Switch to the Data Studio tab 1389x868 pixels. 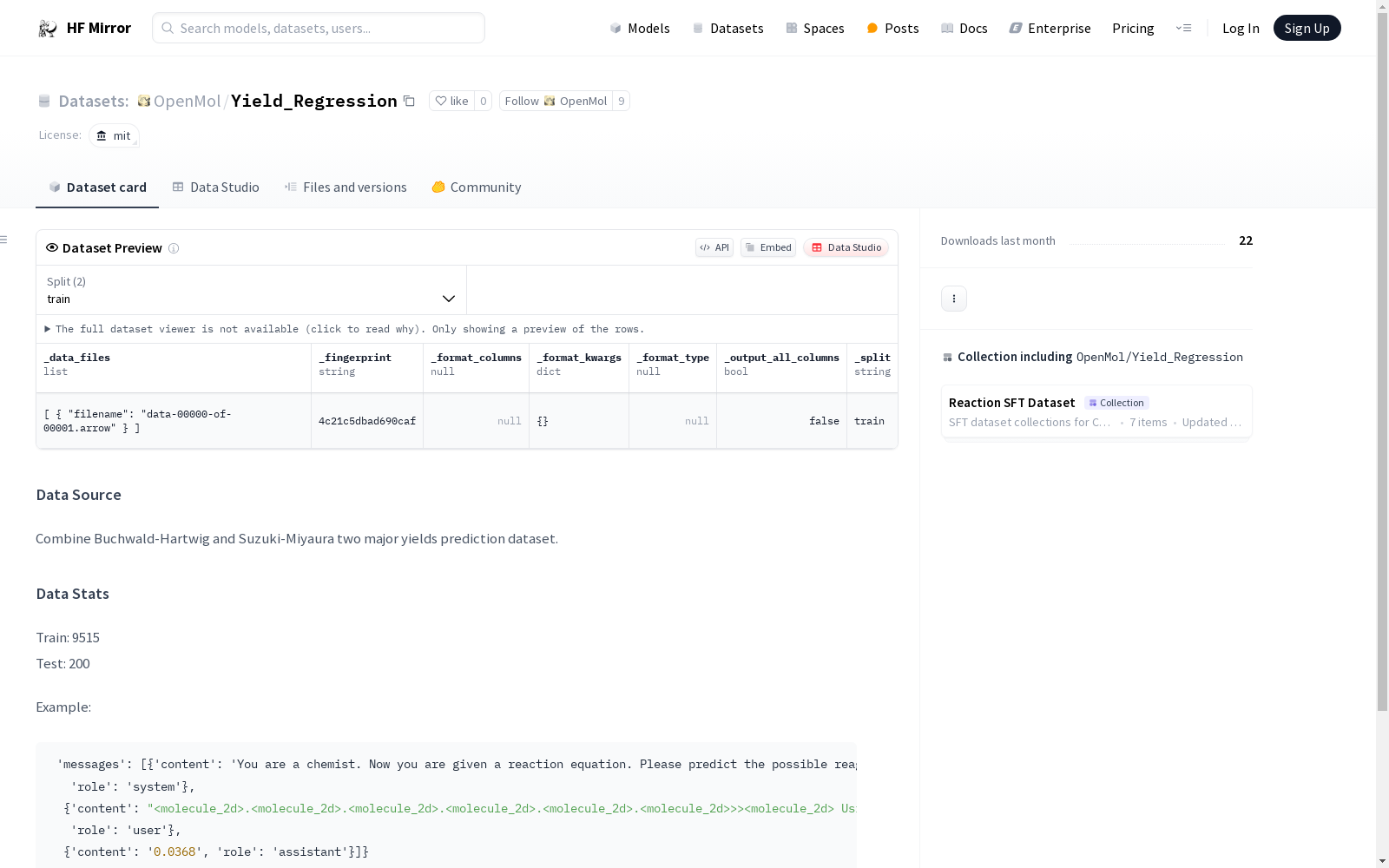[x=215, y=187]
